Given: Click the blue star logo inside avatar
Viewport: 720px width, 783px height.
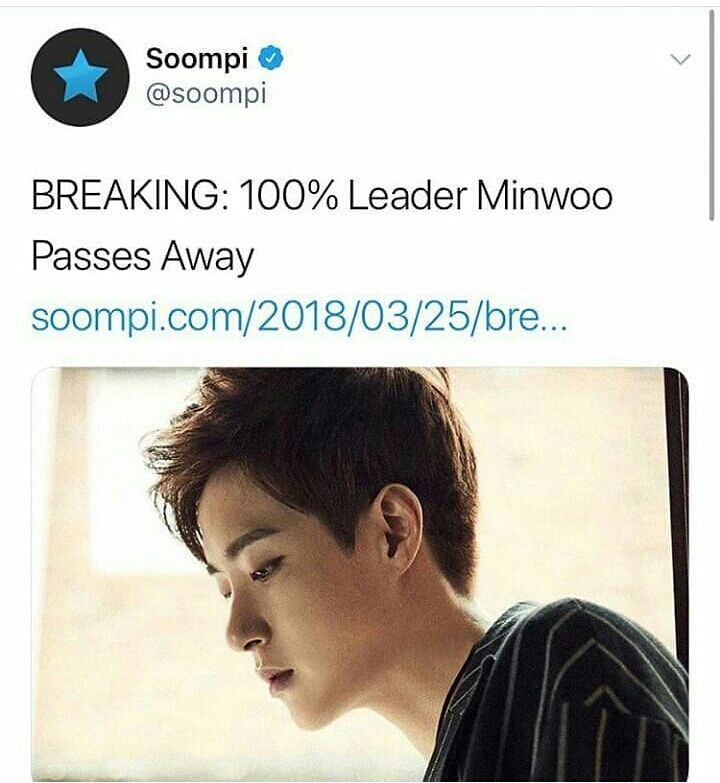Looking at the screenshot, I should point(80,74).
